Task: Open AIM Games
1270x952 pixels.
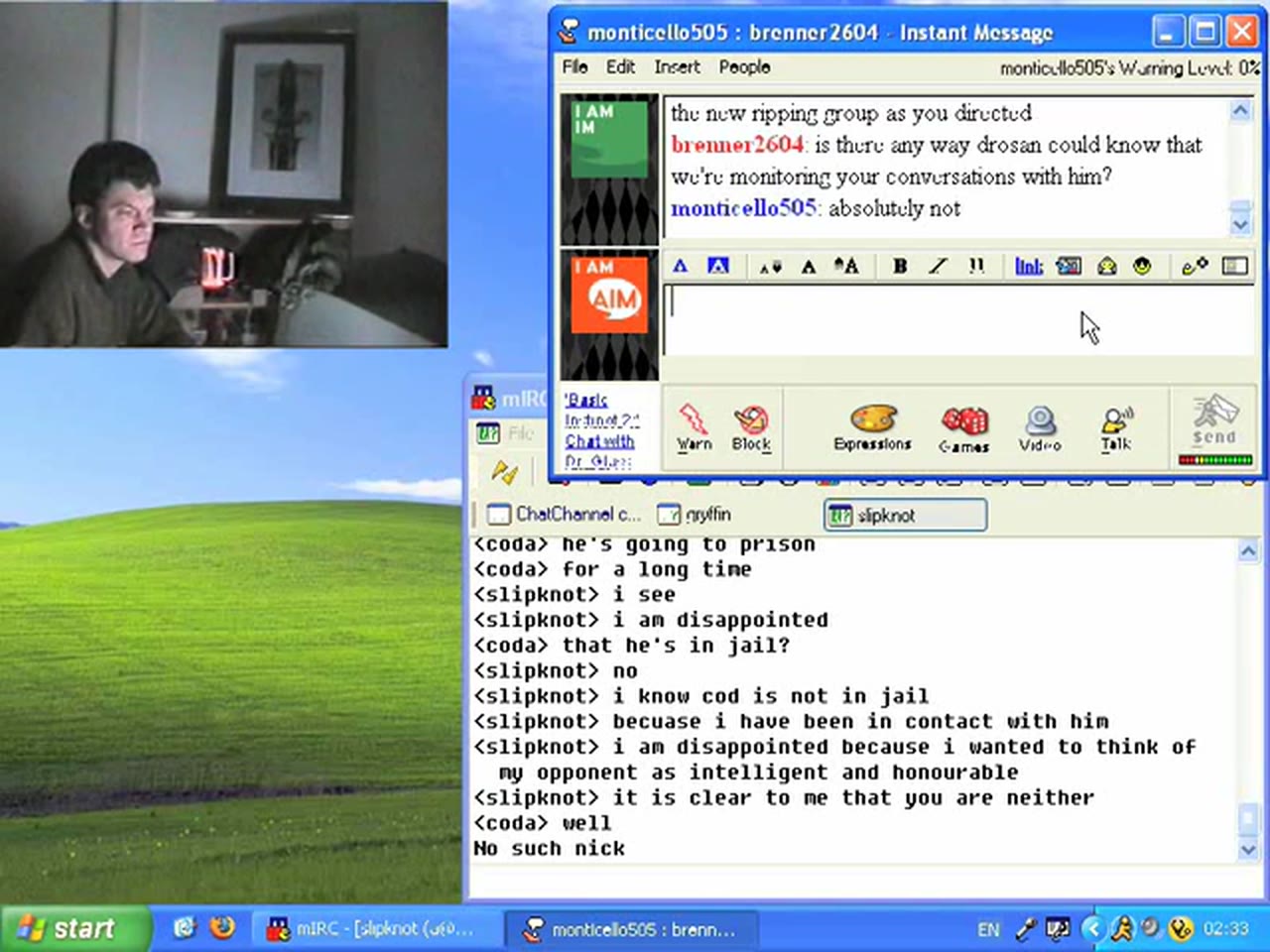Action: click(963, 427)
